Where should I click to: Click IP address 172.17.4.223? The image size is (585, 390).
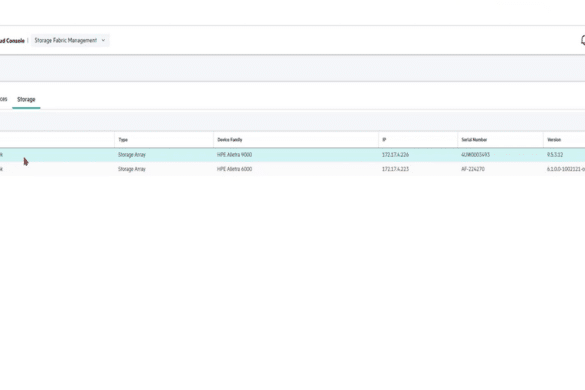[395, 169]
